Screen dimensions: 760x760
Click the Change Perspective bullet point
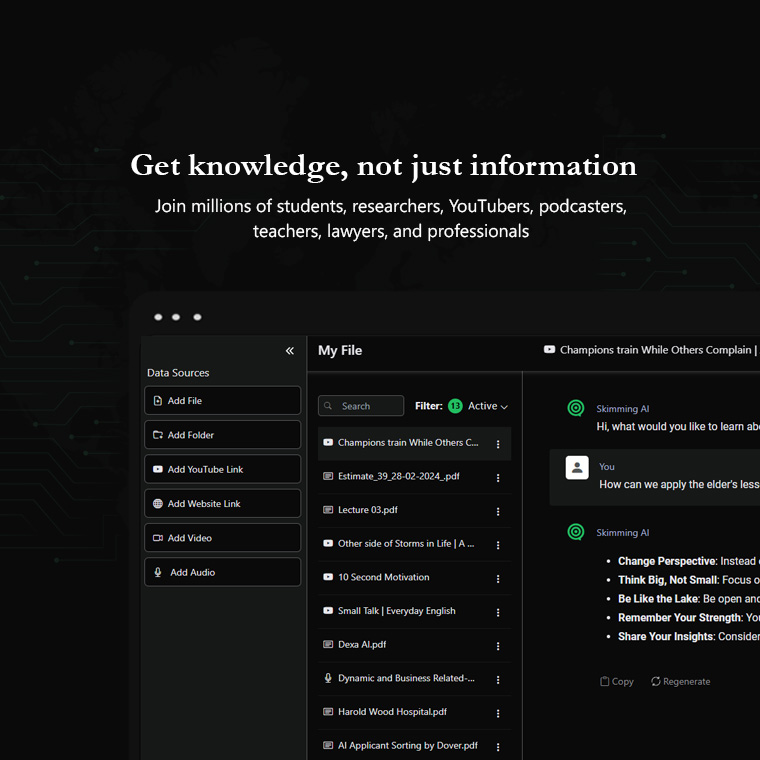(689, 561)
